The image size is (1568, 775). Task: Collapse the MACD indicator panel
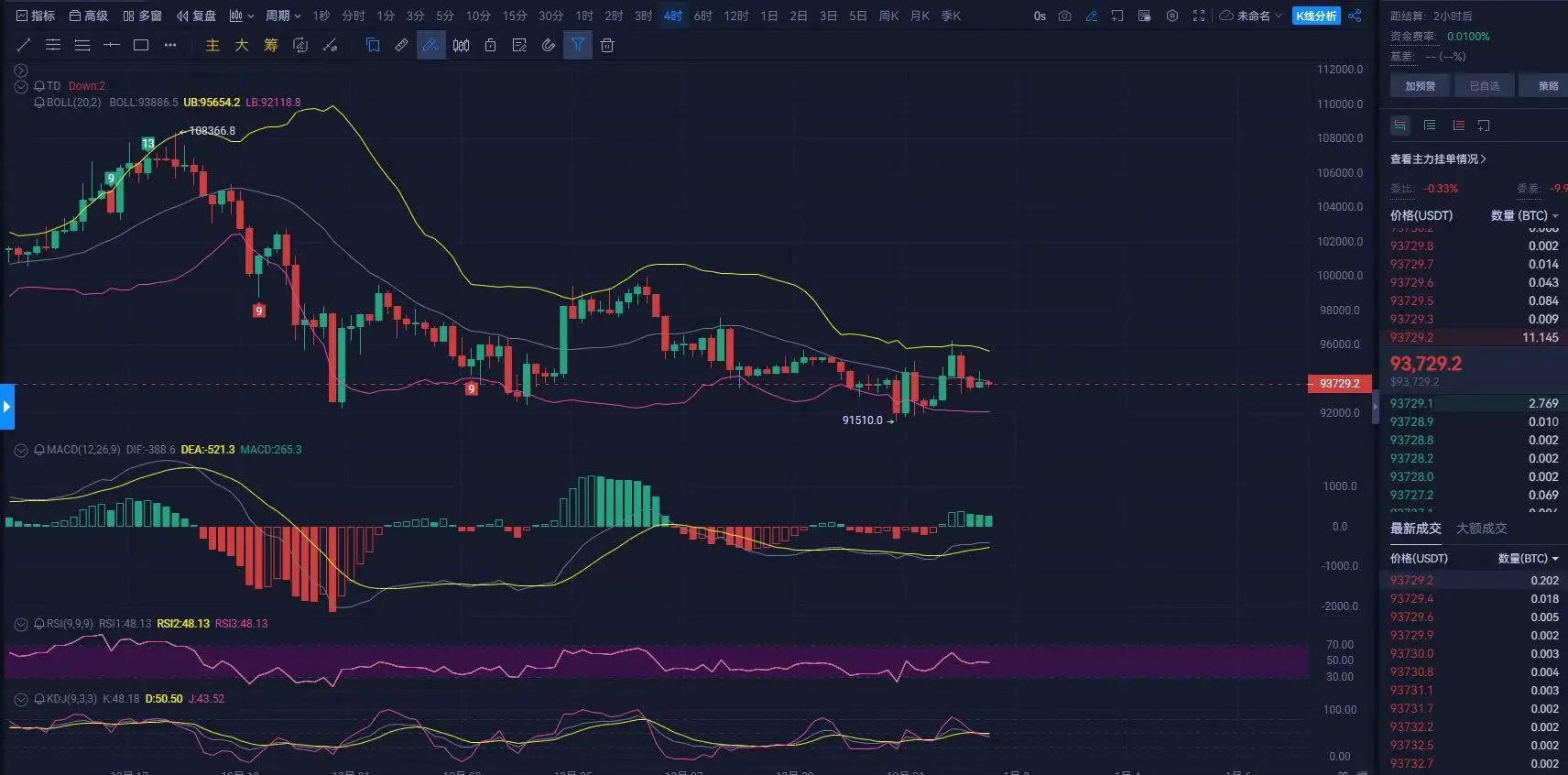[21, 450]
